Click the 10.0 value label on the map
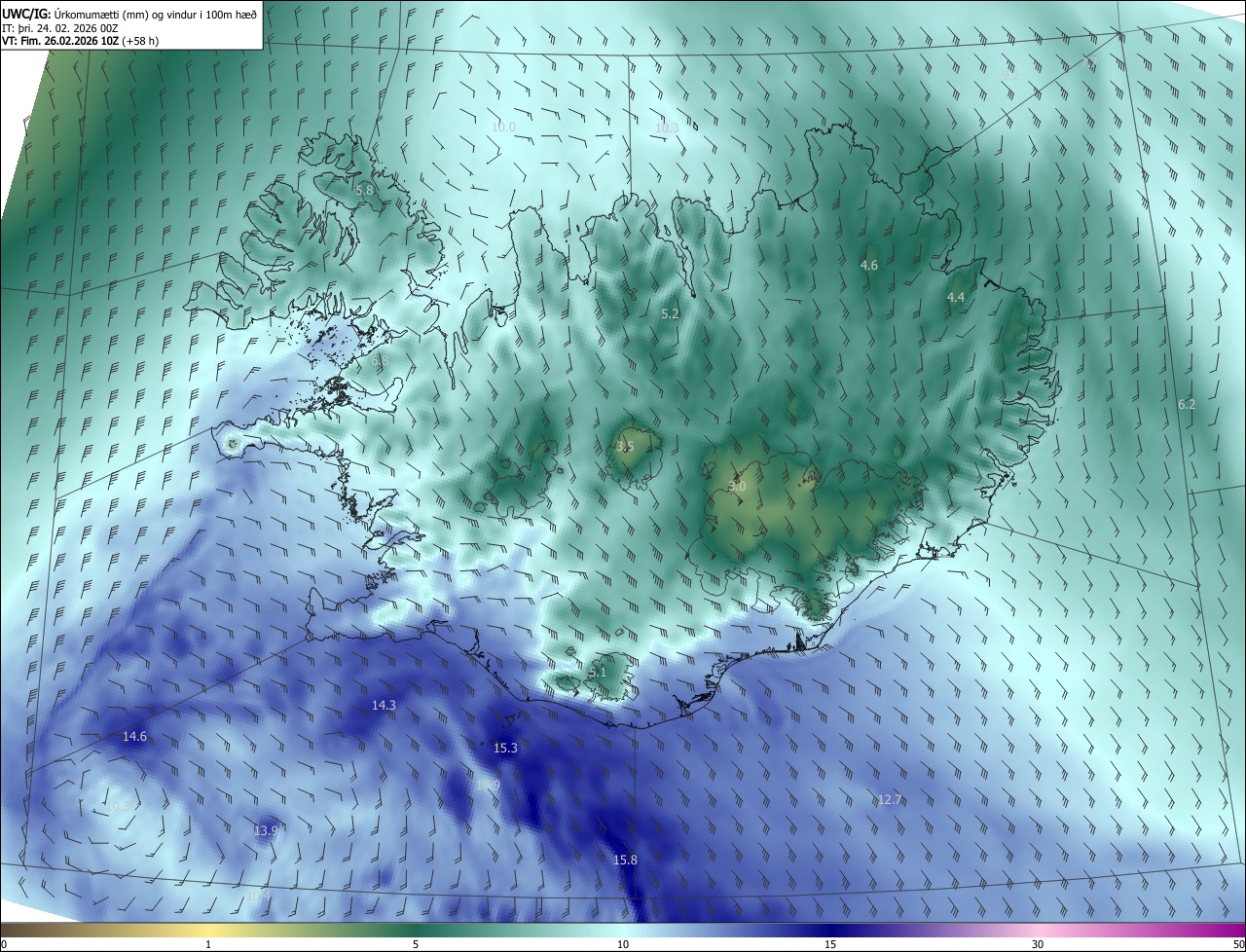1246x952 pixels. [x=503, y=128]
